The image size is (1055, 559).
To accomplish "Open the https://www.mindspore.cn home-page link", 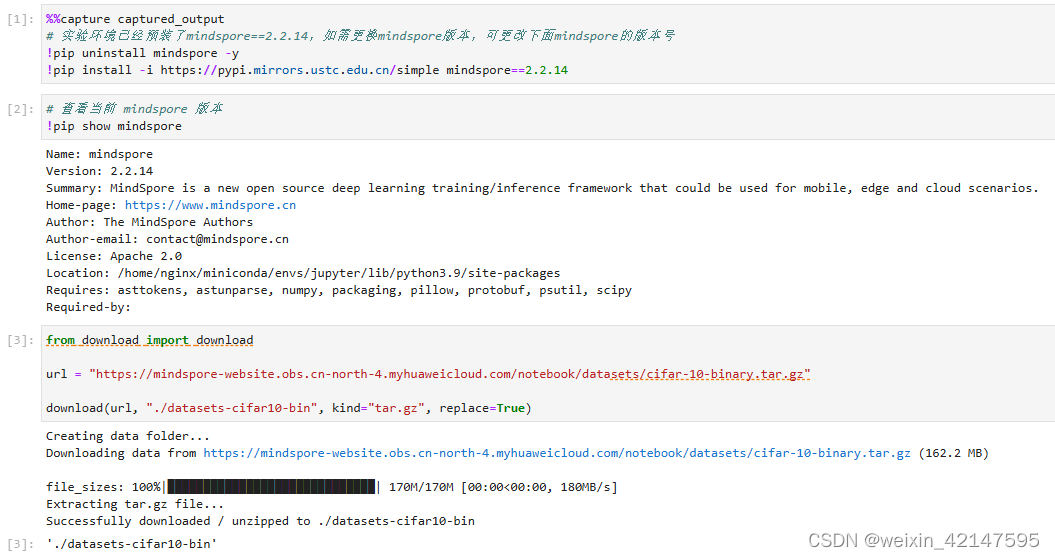I will (210, 205).
